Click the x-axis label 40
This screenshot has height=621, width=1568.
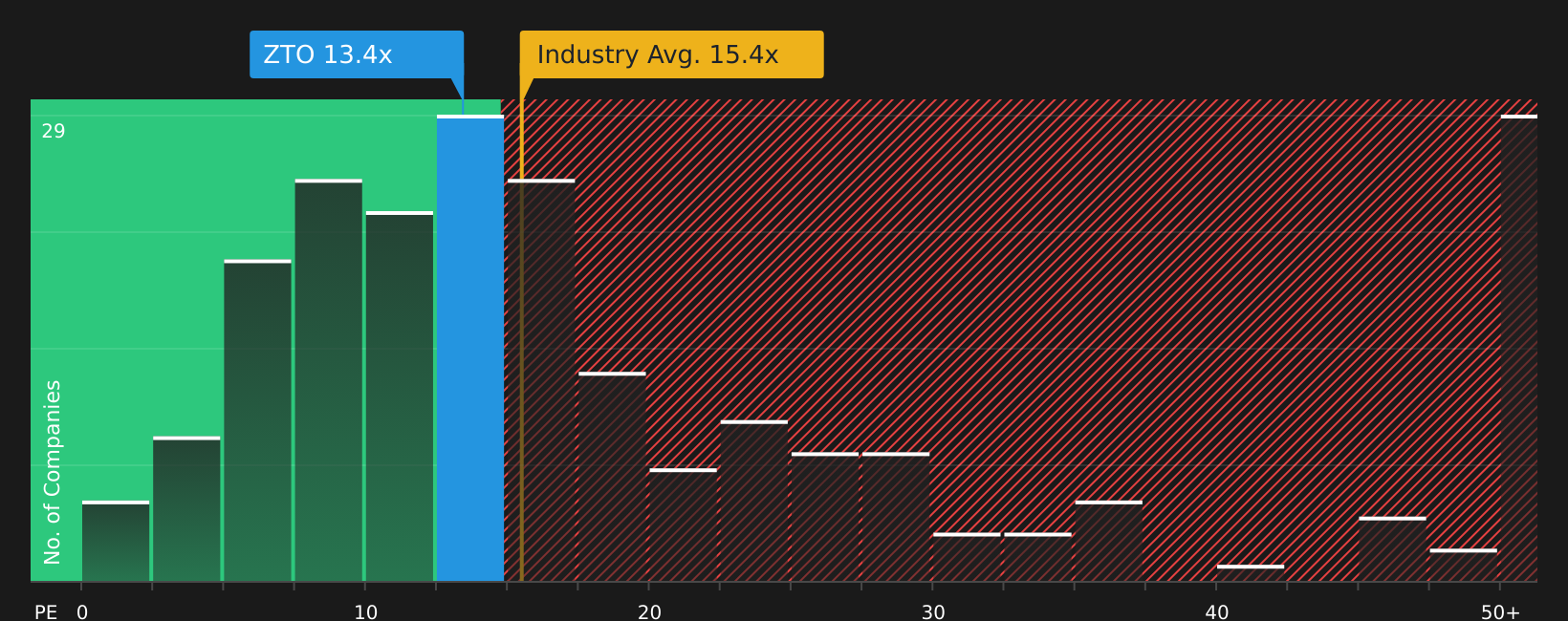1217,612
